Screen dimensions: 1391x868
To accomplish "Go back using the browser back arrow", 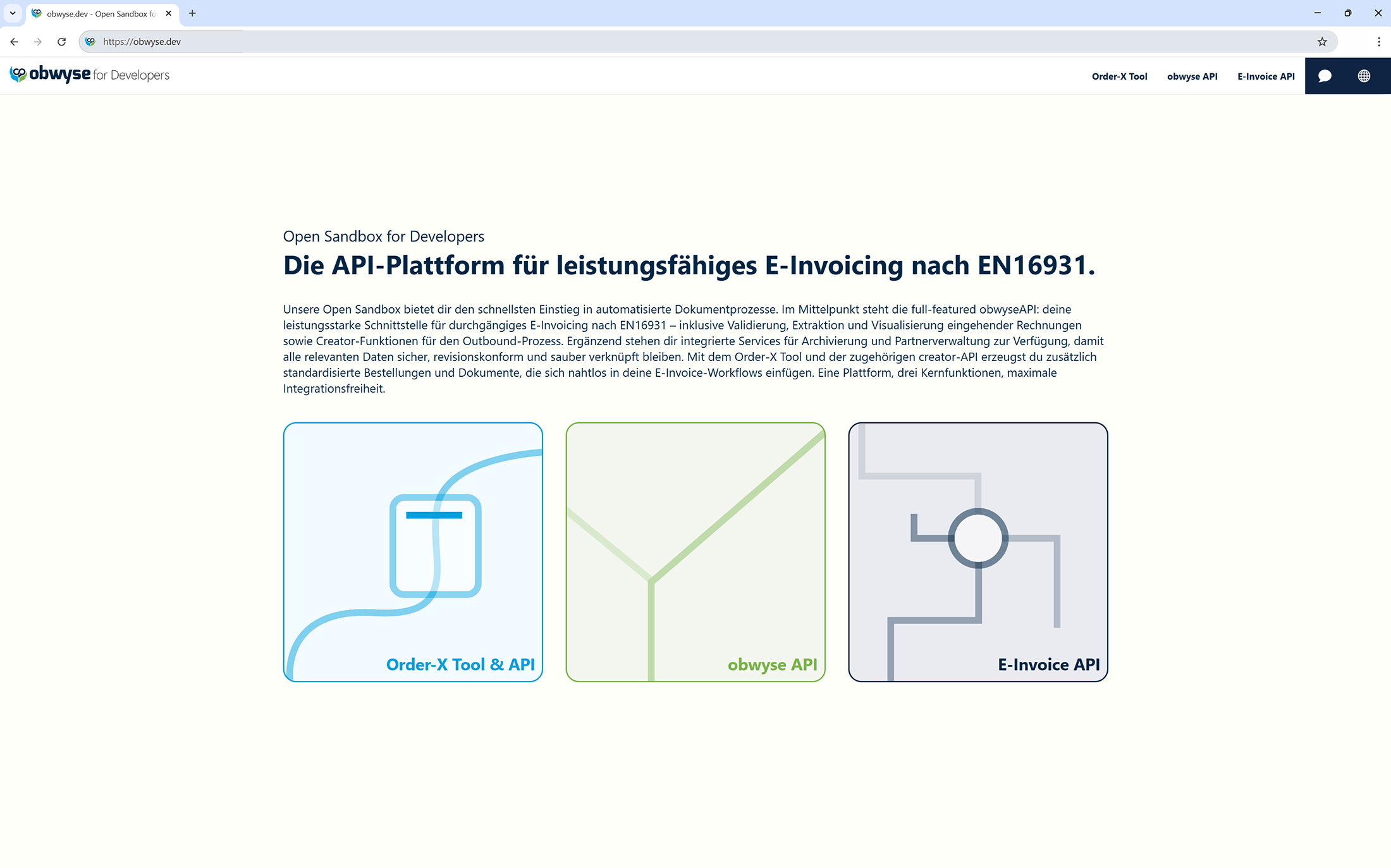I will click(x=14, y=42).
